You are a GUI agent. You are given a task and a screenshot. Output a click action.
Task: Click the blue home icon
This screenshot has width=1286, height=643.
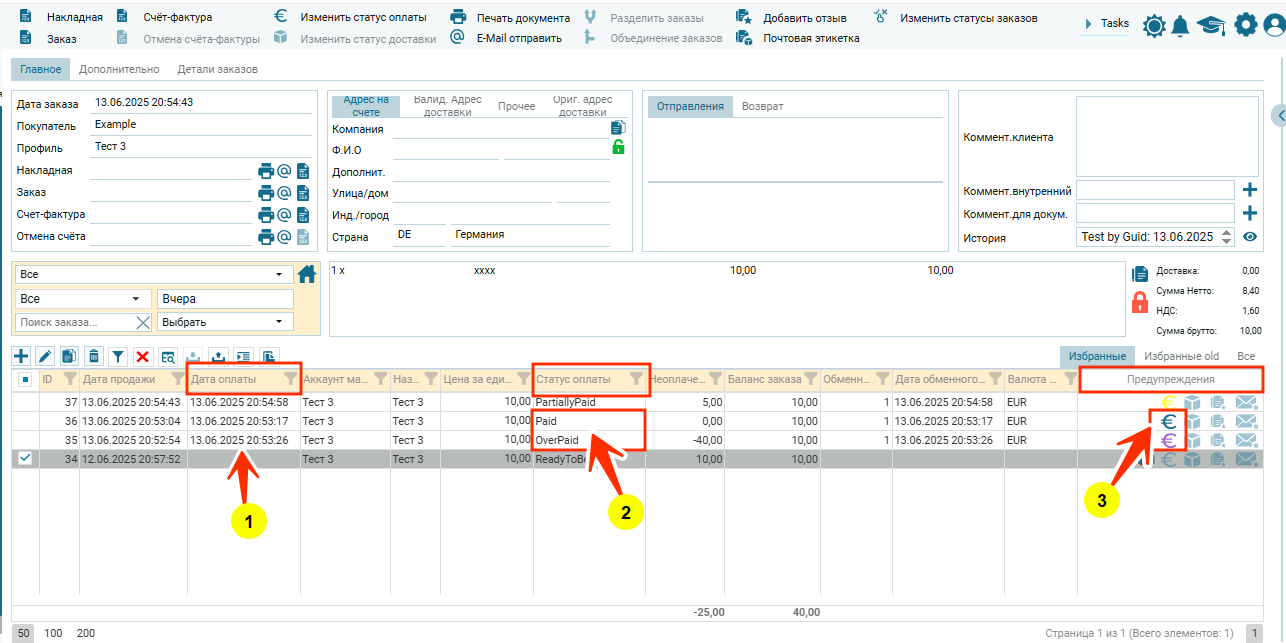tap(307, 274)
